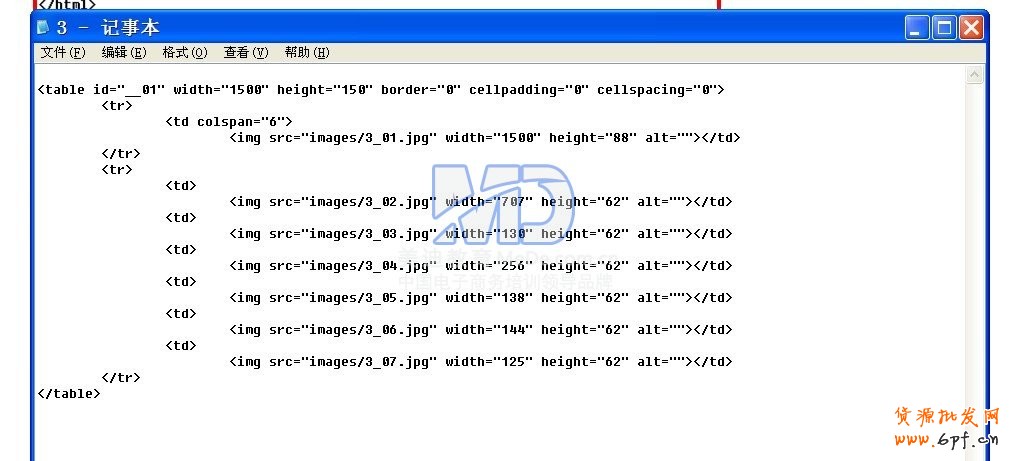
Task: Place cursor on images/3_01.jpg line
Action: (x=485, y=138)
